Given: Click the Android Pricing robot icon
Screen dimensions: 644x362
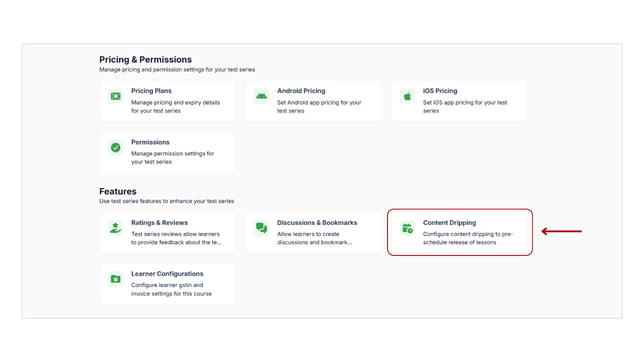Looking at the screenshot, I should 261,96.
